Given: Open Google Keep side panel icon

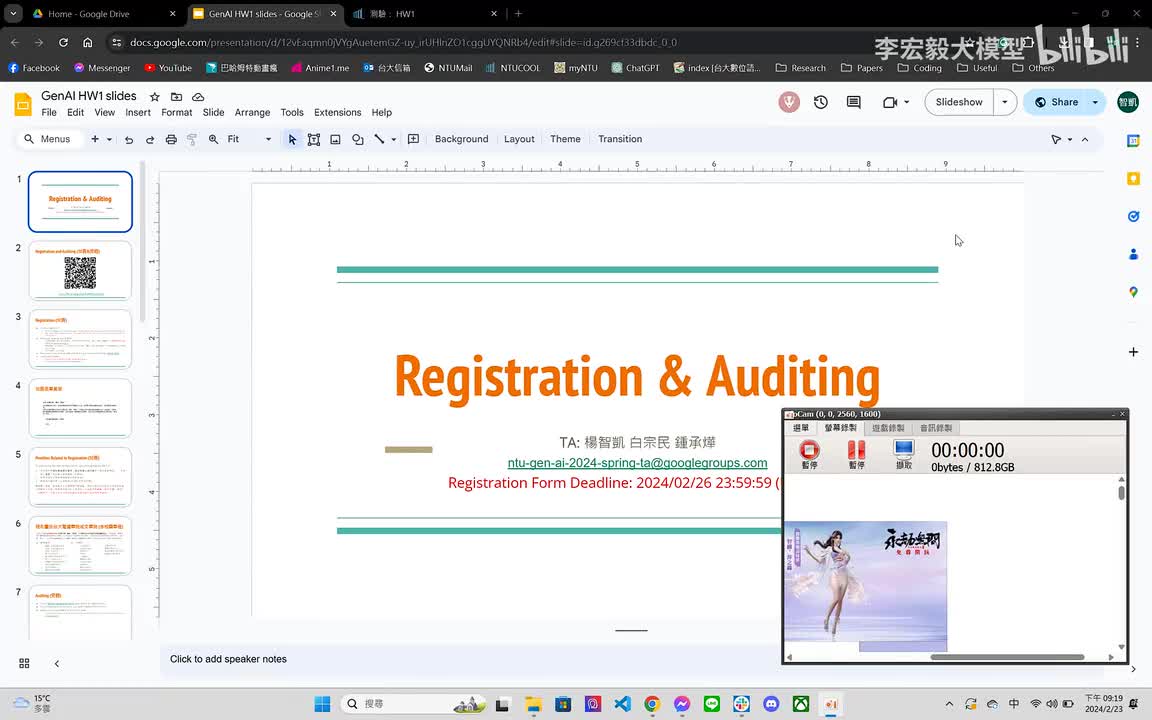Looking at the screenshot, I should point(1133,179).
